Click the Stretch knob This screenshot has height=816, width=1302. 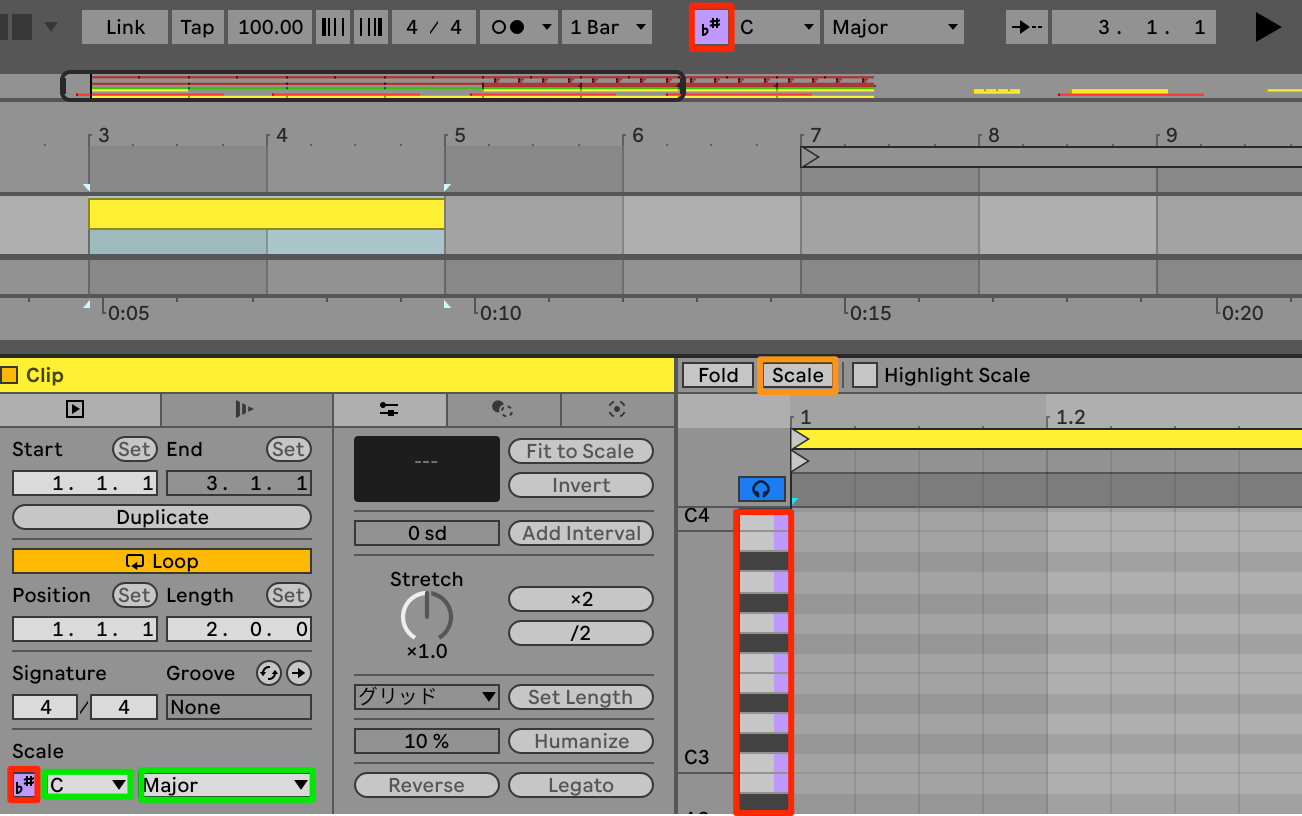point(427,616)
